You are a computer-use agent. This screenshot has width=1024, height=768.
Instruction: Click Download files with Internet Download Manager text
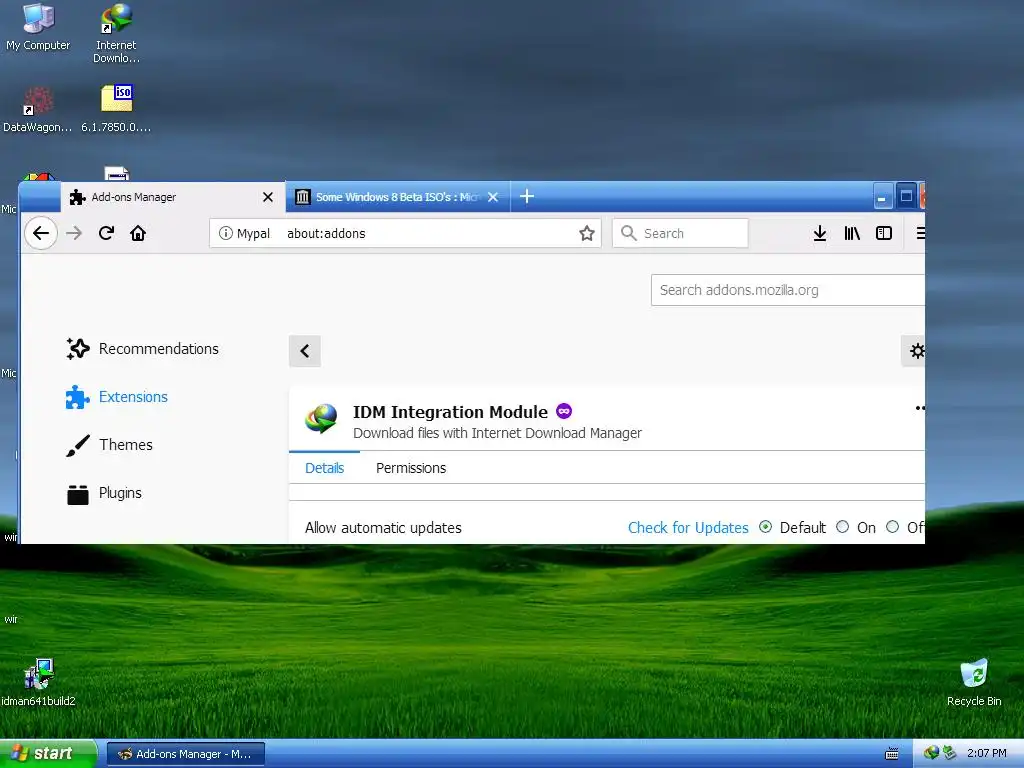coord(497,433)
